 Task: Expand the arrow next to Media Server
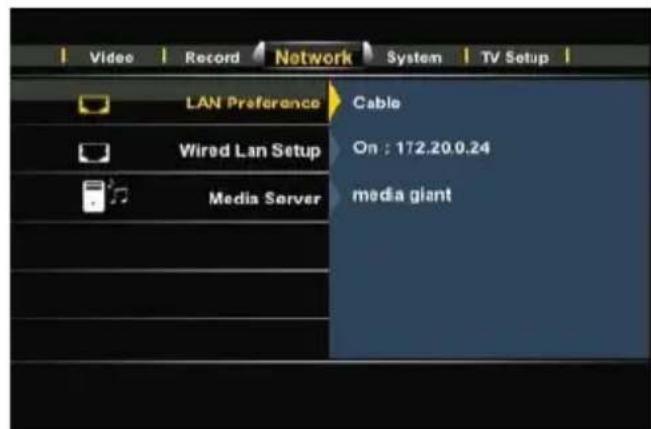[x=335, y=198]
